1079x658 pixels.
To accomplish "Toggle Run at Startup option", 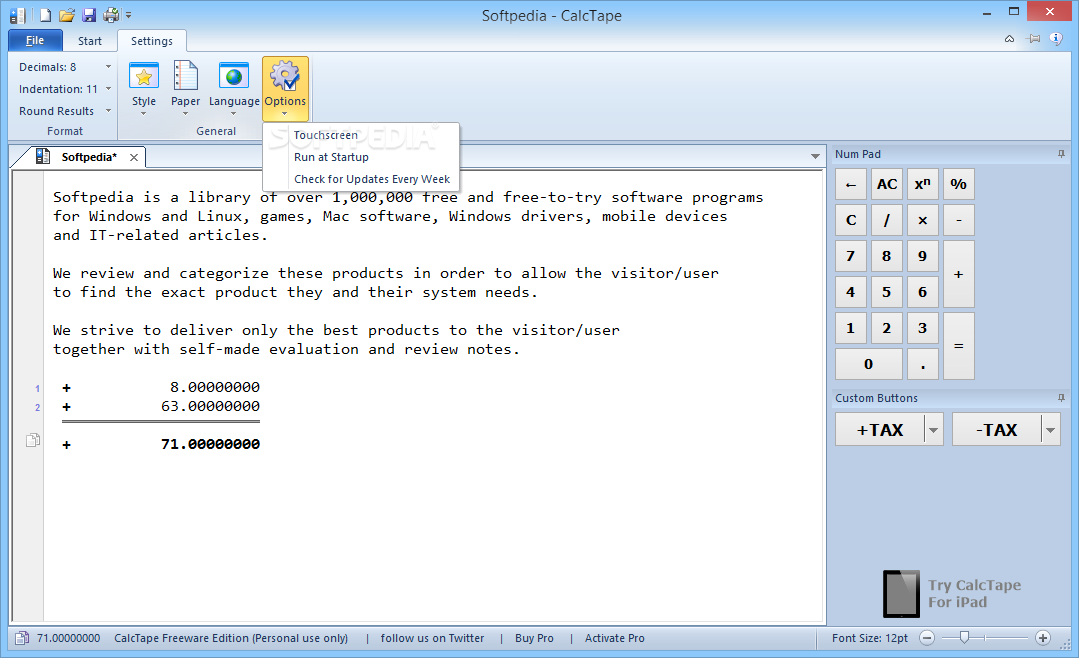I will click(x=361, y=157).
